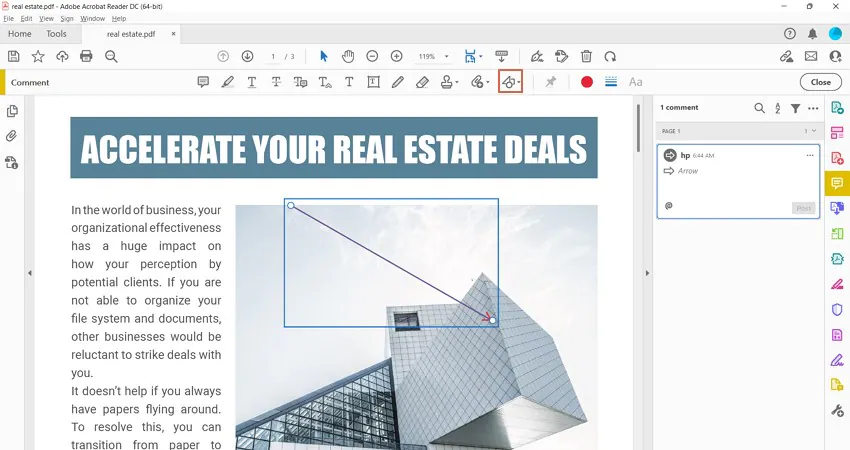Select the Replace text tool

[300, 82]
